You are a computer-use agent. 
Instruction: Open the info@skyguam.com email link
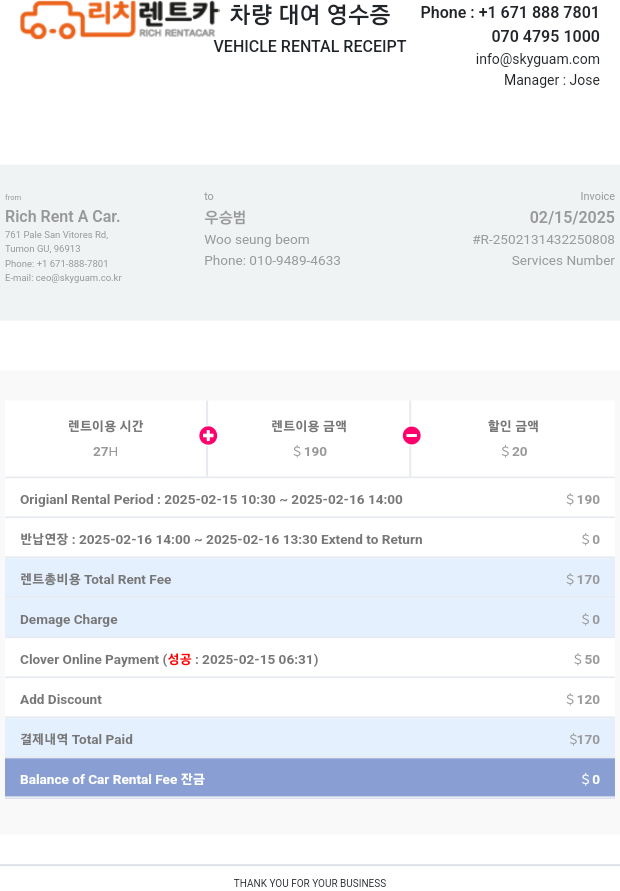tap(538, 59)
